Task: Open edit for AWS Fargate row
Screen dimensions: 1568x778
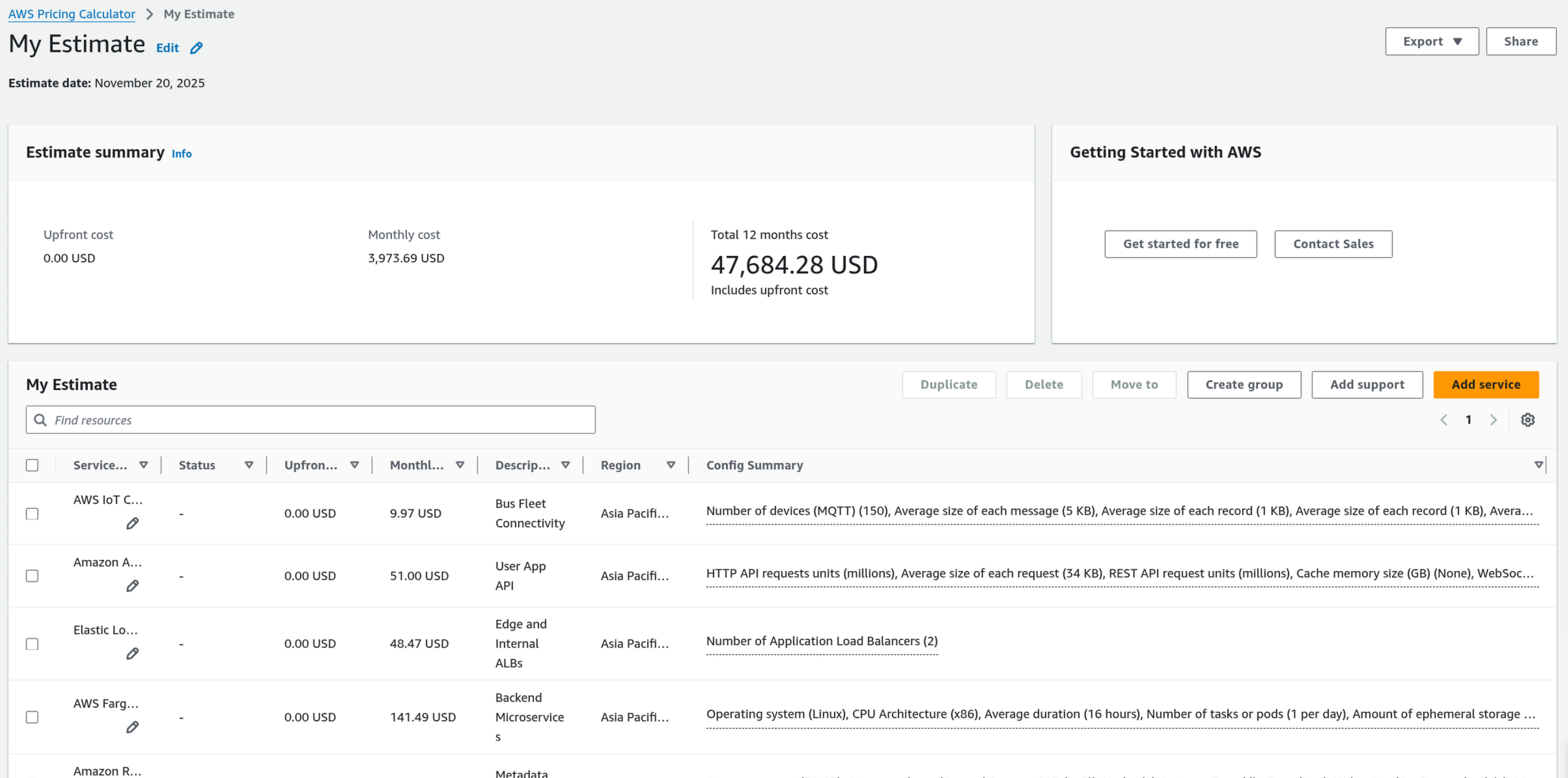Action: (x=132, y=727)
